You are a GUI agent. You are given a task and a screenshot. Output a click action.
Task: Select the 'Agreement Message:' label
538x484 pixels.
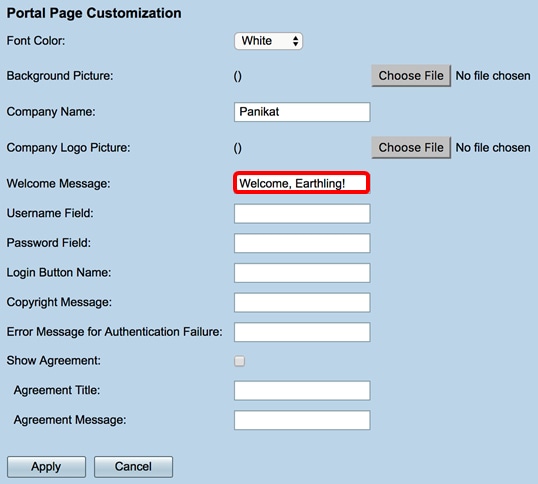click(70, 420)
